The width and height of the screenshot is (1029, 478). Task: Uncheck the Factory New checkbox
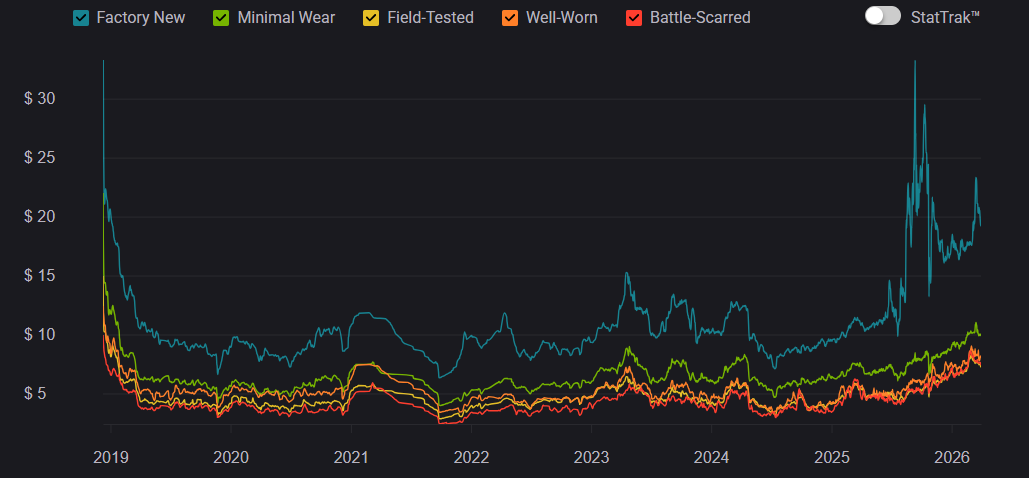(82, 18)
